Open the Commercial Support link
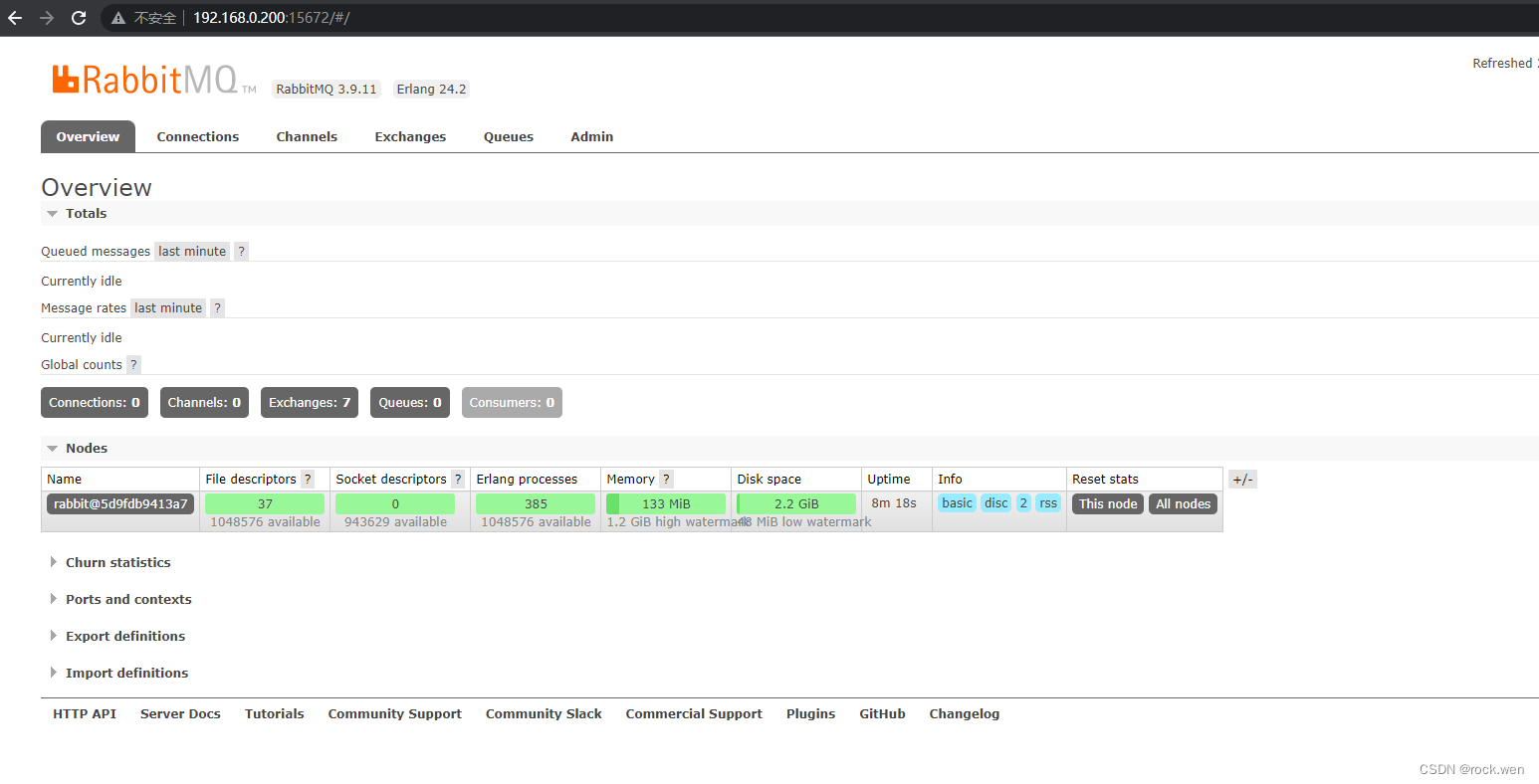The image size is (1539, 784). [694, 714]
